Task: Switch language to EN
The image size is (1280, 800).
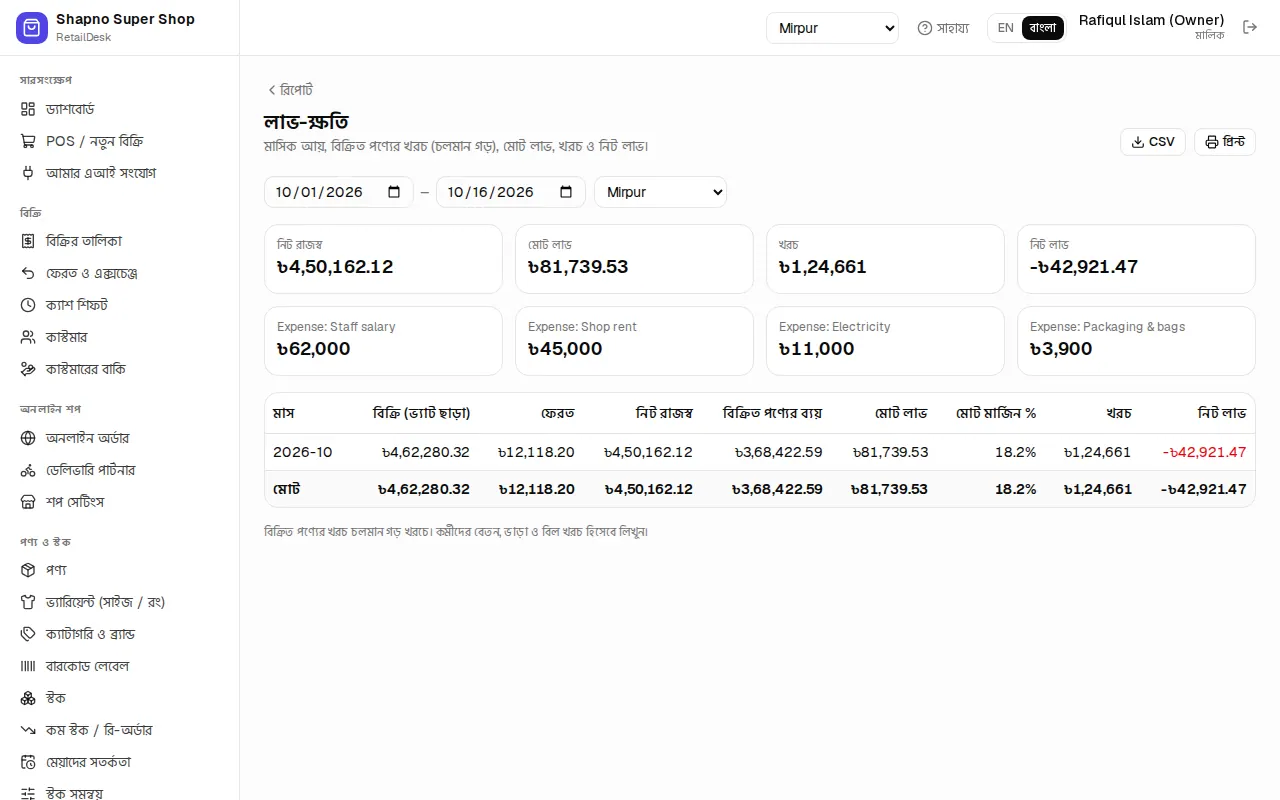Action: click(x=1006, y=28)
